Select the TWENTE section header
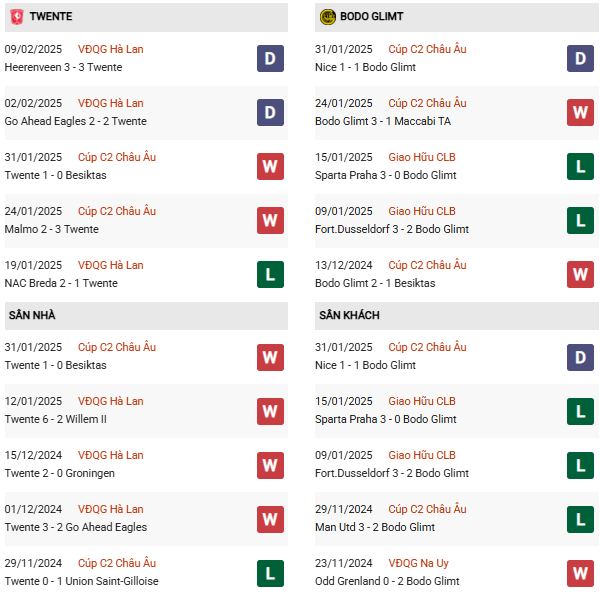The height and width of the screenshot is (593, 600). pyautogui.click(x=51, y=17)
